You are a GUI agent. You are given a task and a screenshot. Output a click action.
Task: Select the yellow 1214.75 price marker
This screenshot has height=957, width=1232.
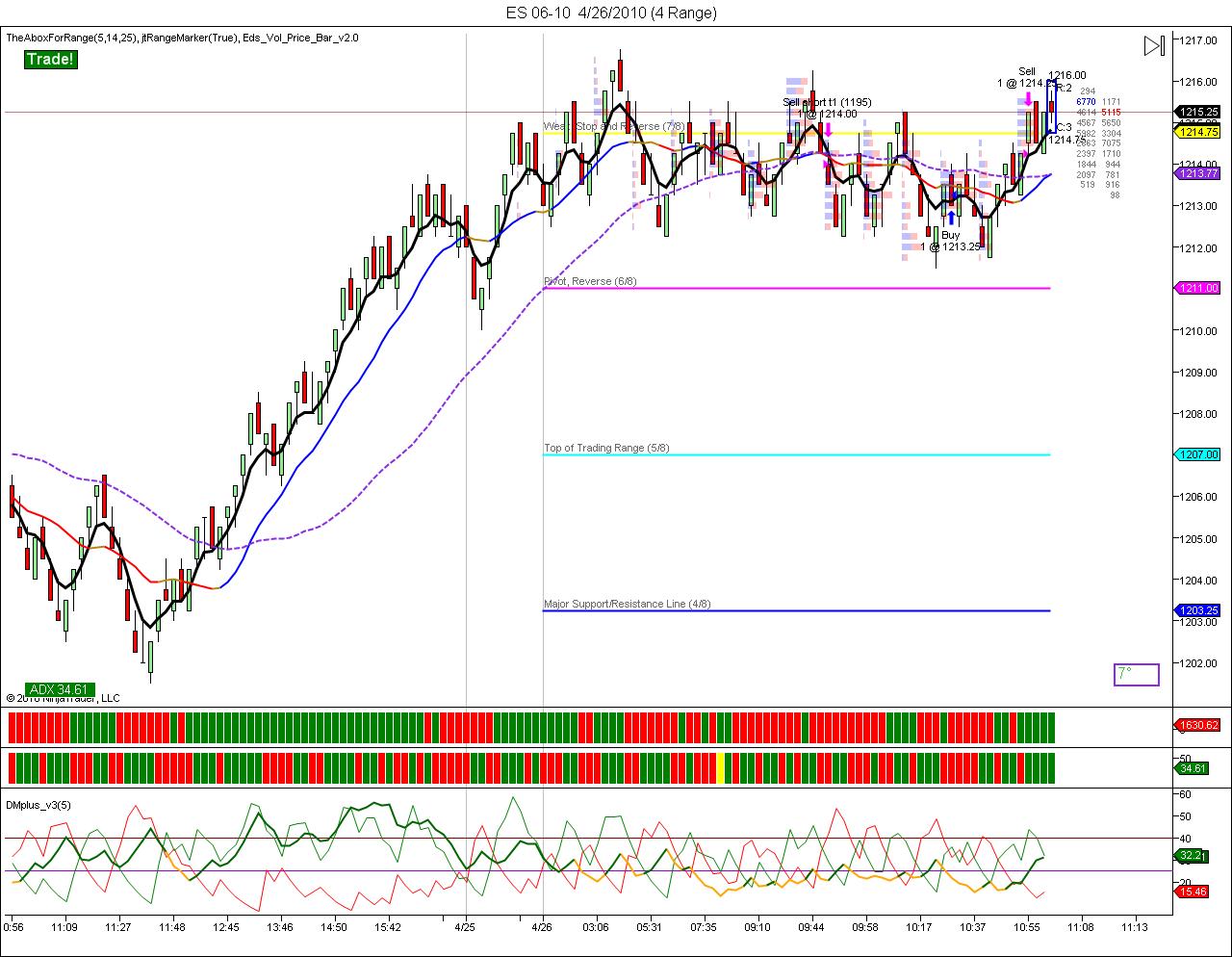(1197, 133)
